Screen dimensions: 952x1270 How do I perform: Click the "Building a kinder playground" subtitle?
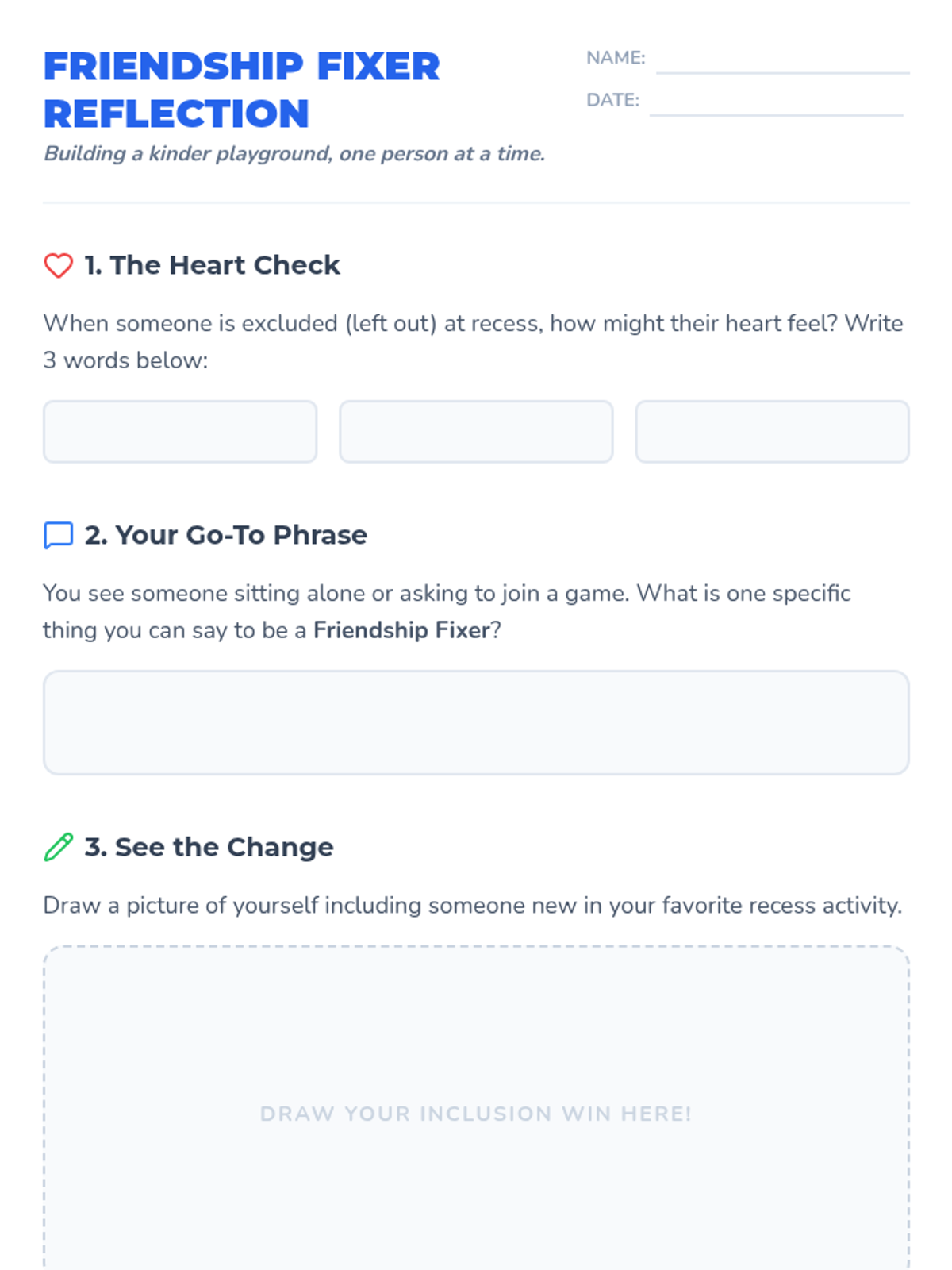(x=294, y=153)
